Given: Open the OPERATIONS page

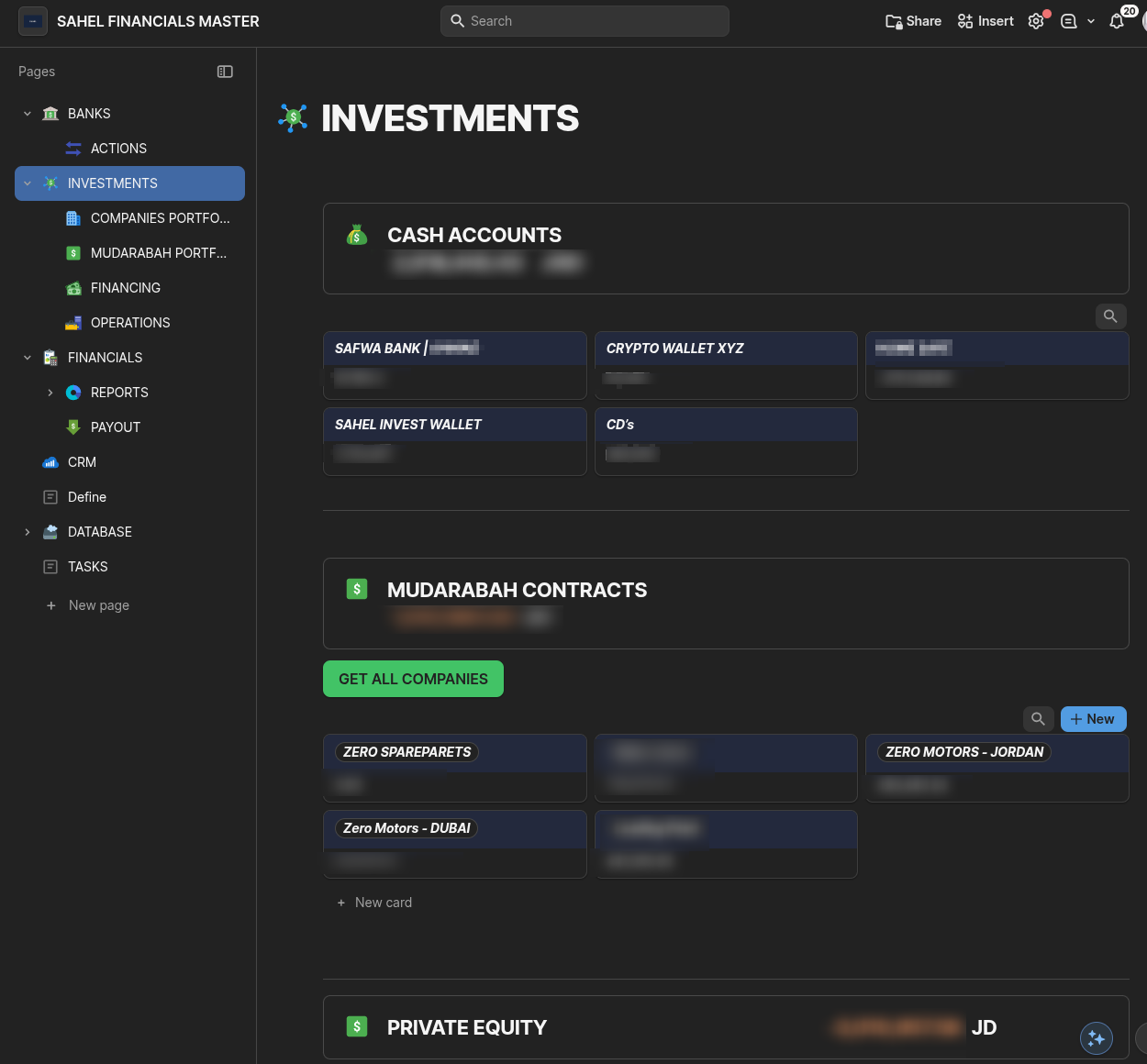Looking at the screenshot, I should pyautogui.click(x=130, y=323).
